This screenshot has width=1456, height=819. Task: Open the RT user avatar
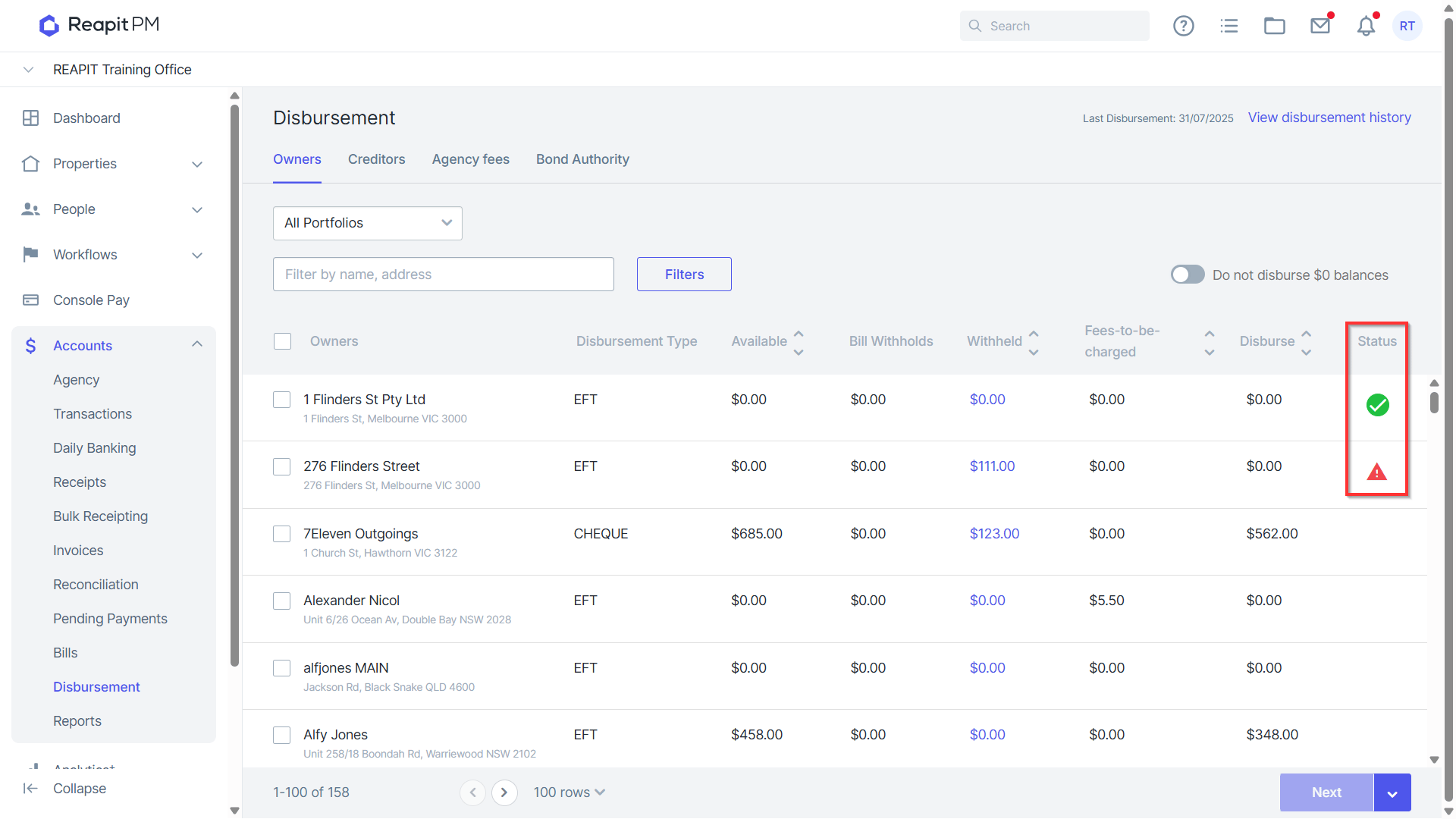pyautogui.click(x=1407, y=26)
